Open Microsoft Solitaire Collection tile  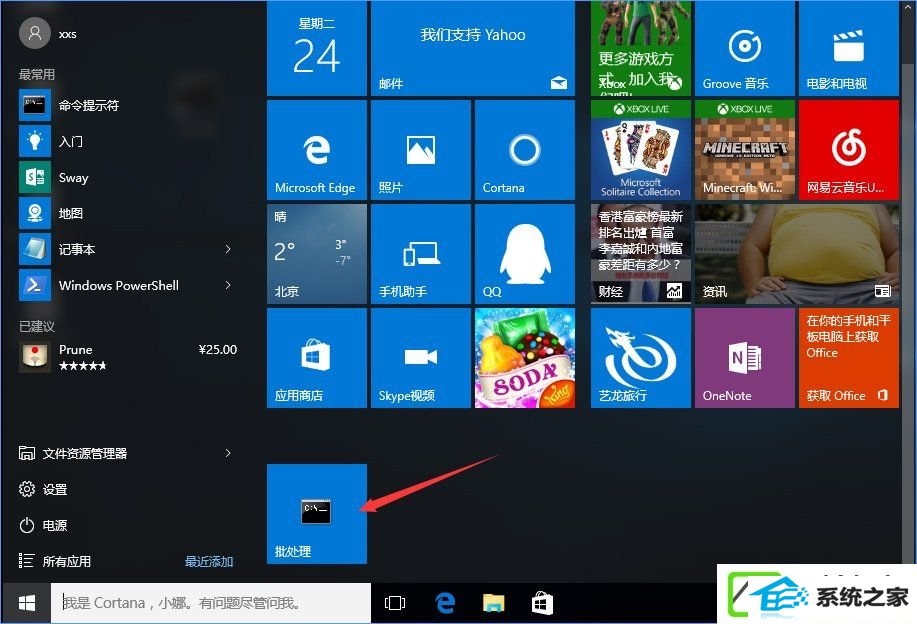640,150
